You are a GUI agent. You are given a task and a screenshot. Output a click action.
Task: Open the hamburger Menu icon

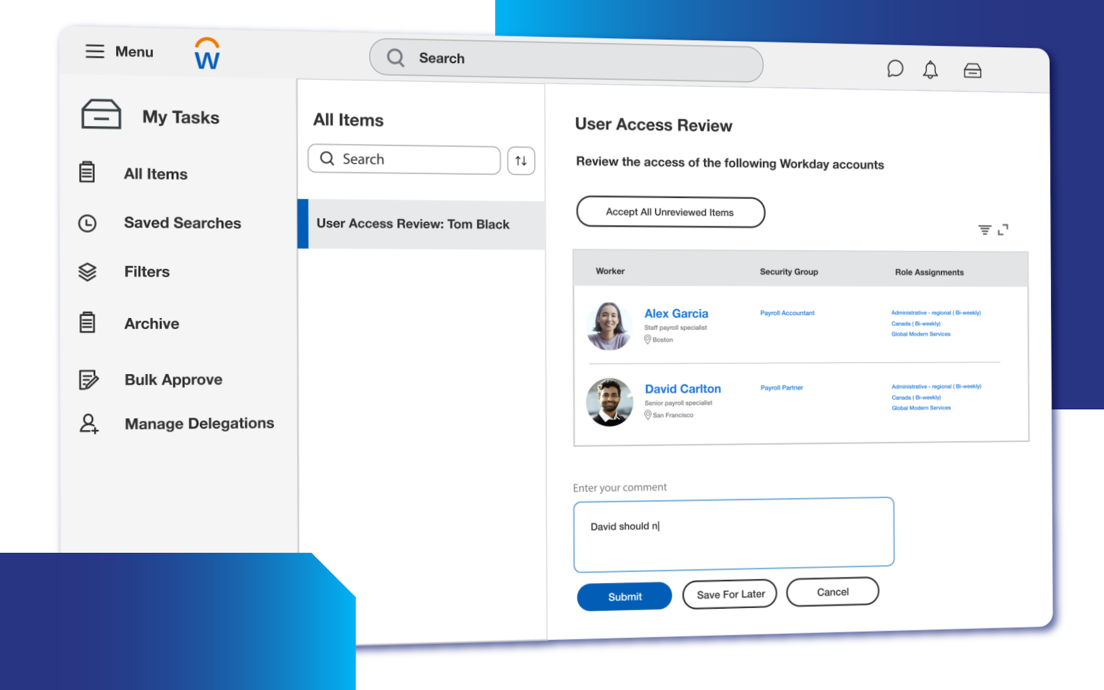point(95,51)
